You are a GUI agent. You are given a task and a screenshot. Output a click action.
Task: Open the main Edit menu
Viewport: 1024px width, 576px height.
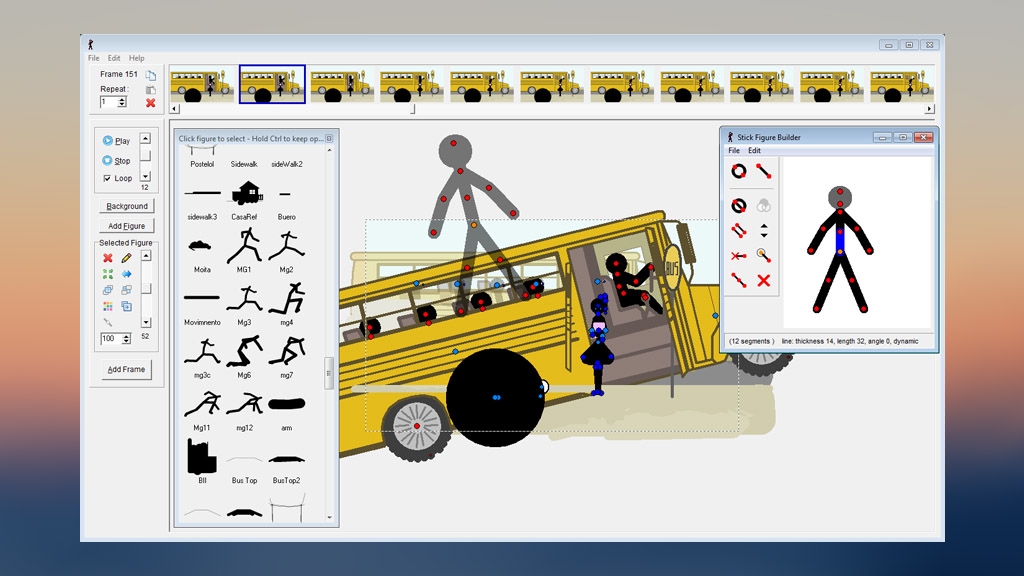[x=114, y=58]
